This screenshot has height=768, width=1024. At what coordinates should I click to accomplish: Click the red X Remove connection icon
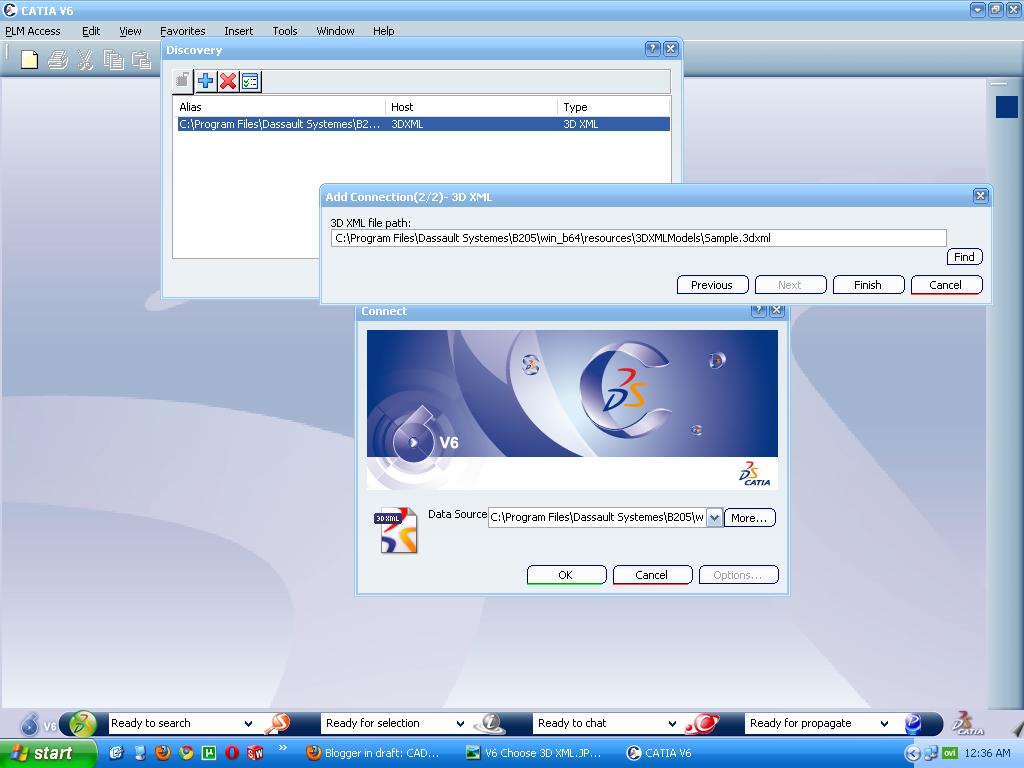tap(227, 81)
